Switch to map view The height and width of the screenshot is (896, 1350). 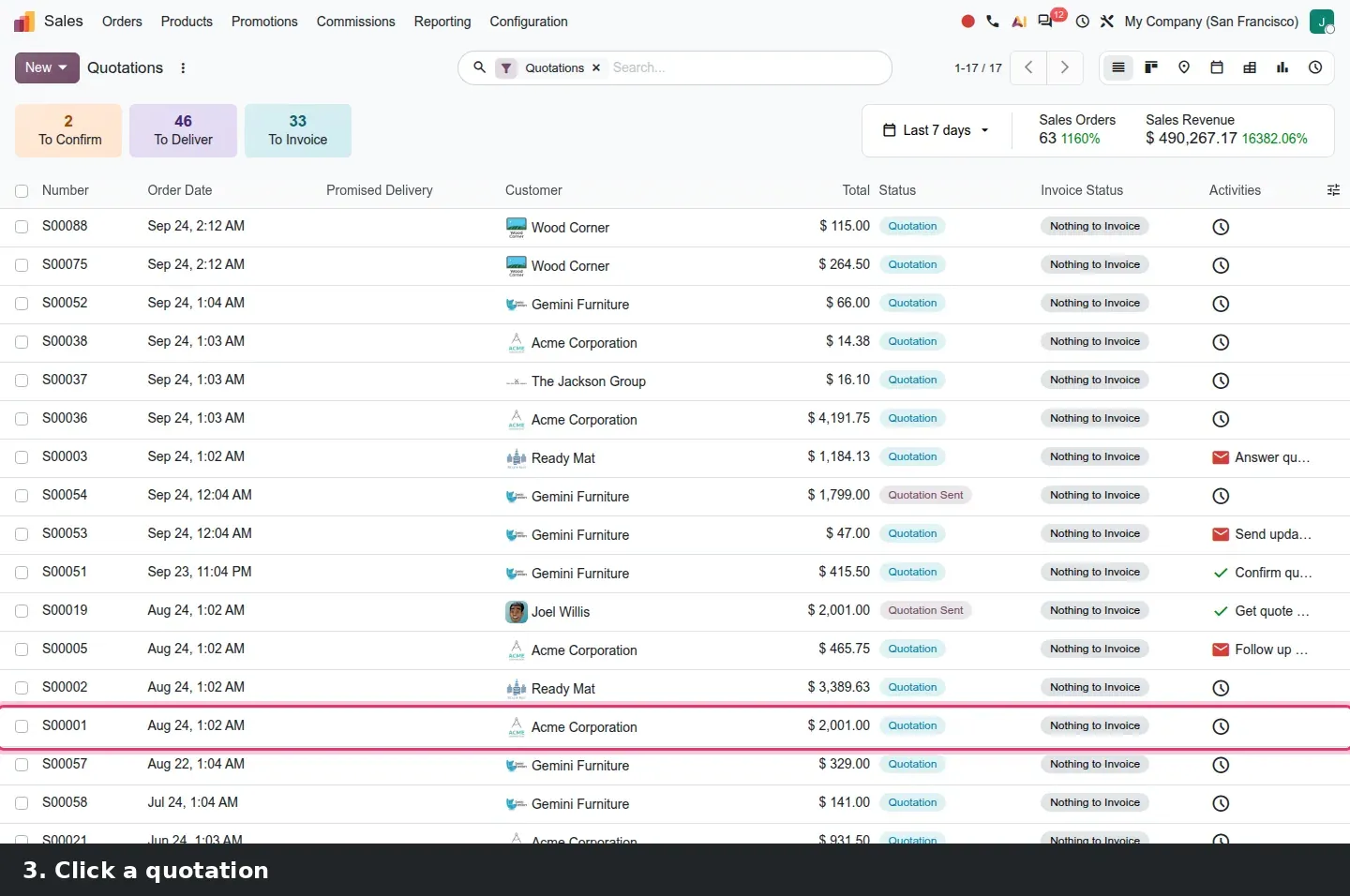pos(1184,67)
